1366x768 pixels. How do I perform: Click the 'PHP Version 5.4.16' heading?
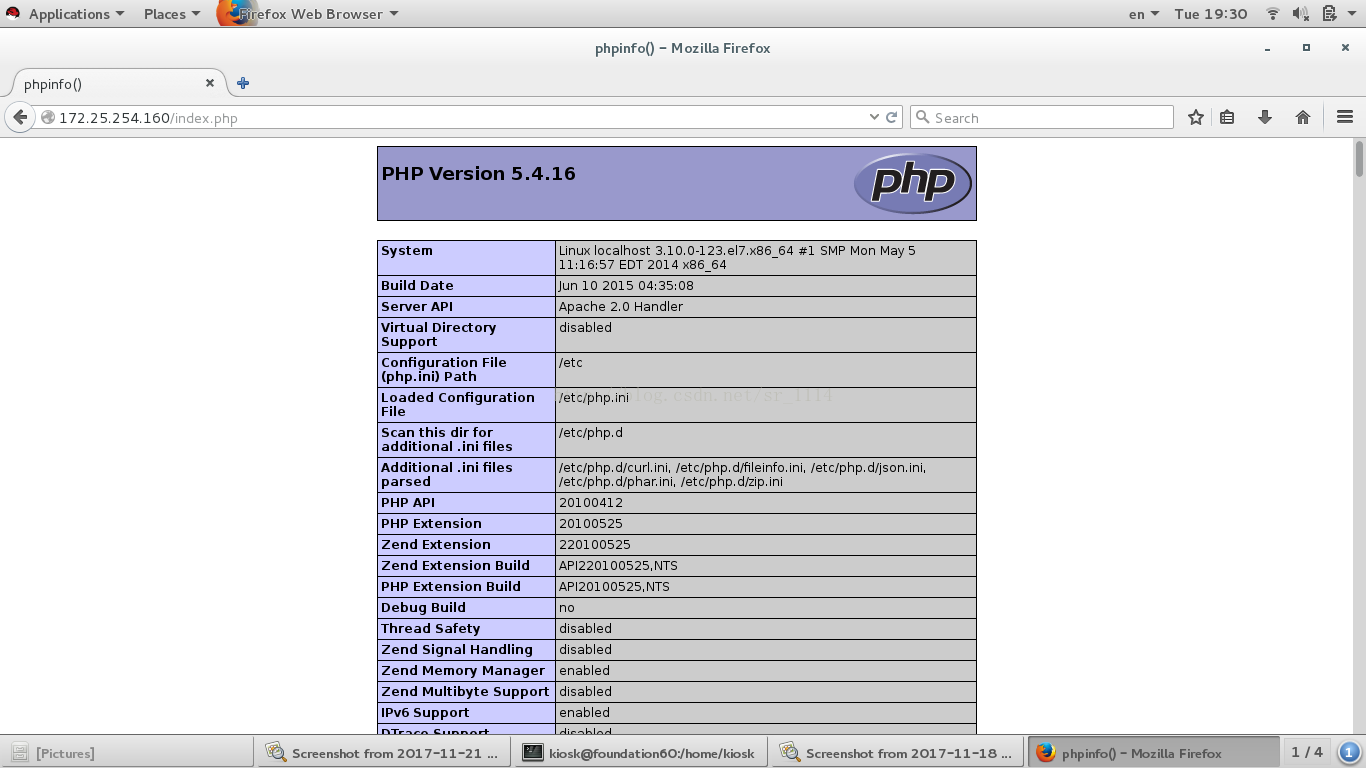478,173
